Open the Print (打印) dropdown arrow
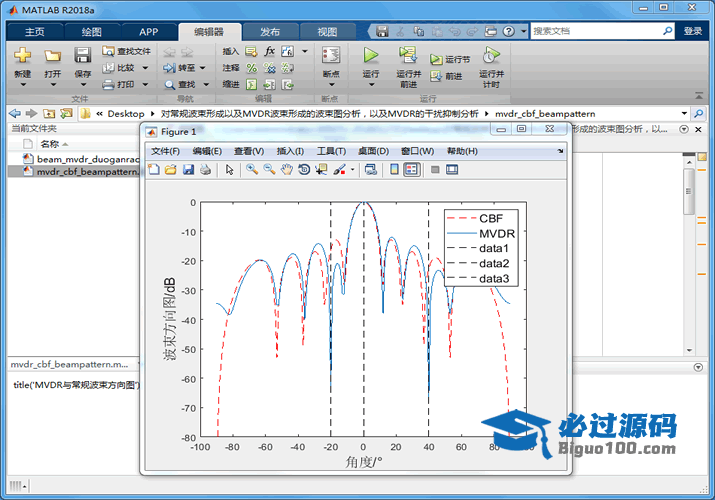The width and height of the screenshot is (715, 500). (145, 84)
